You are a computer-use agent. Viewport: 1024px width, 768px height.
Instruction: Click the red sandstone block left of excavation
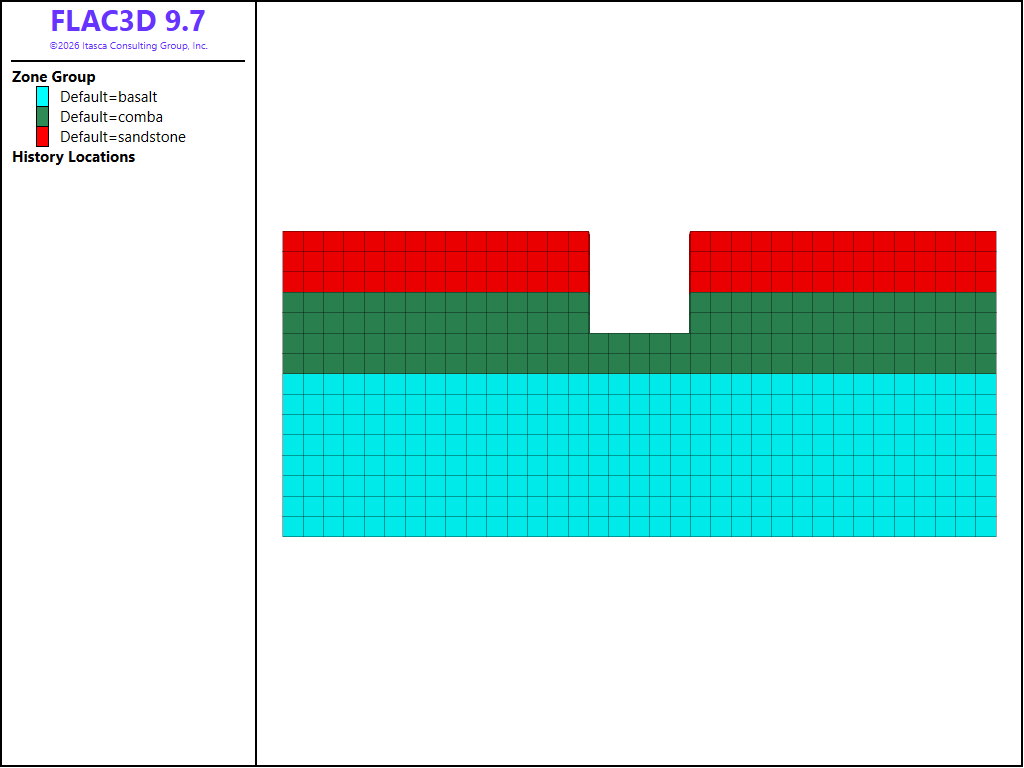click(436, 262)
